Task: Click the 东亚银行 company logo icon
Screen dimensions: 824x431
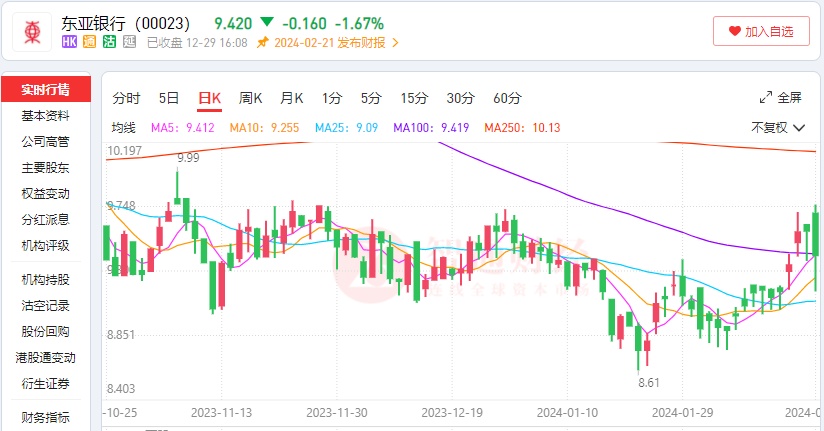Action: pos(33,31)
